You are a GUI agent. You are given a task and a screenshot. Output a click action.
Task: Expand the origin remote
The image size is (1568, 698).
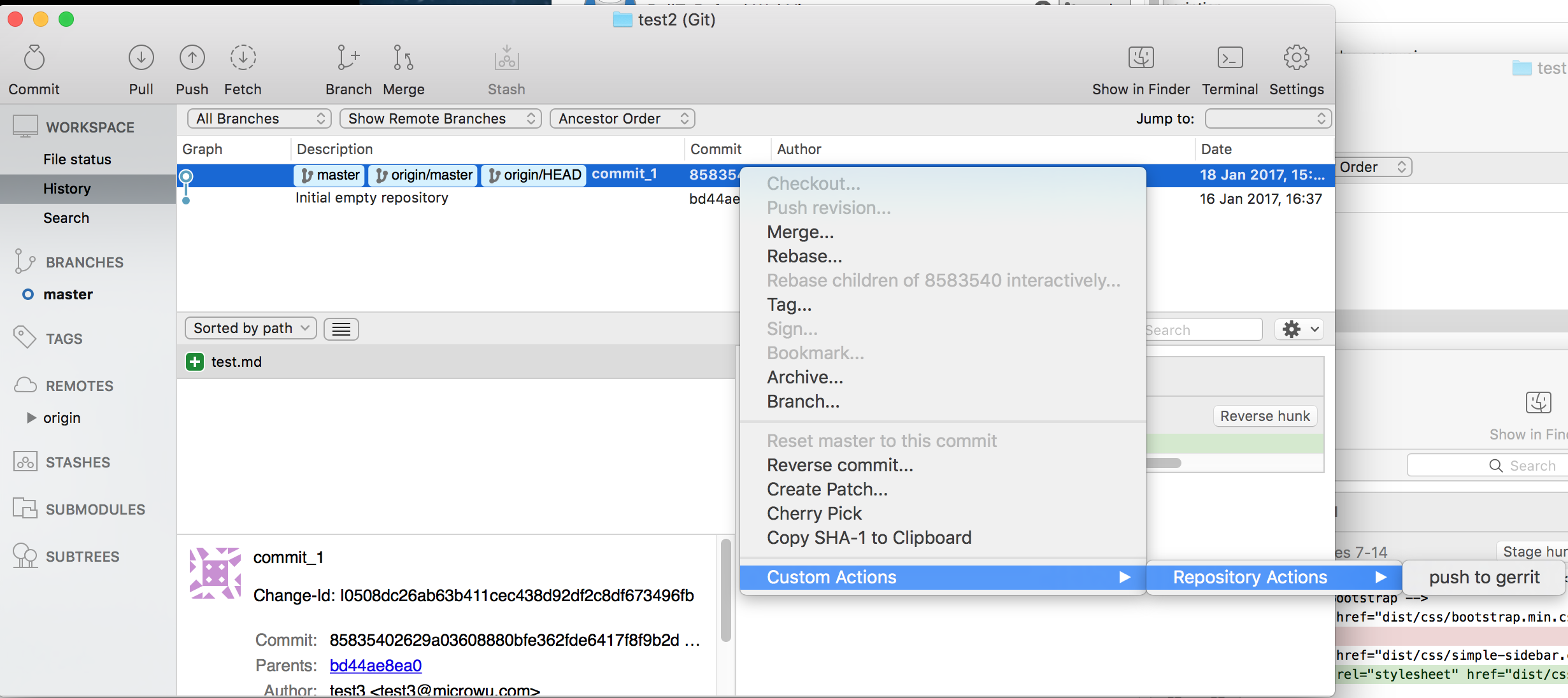coord(31,418)
